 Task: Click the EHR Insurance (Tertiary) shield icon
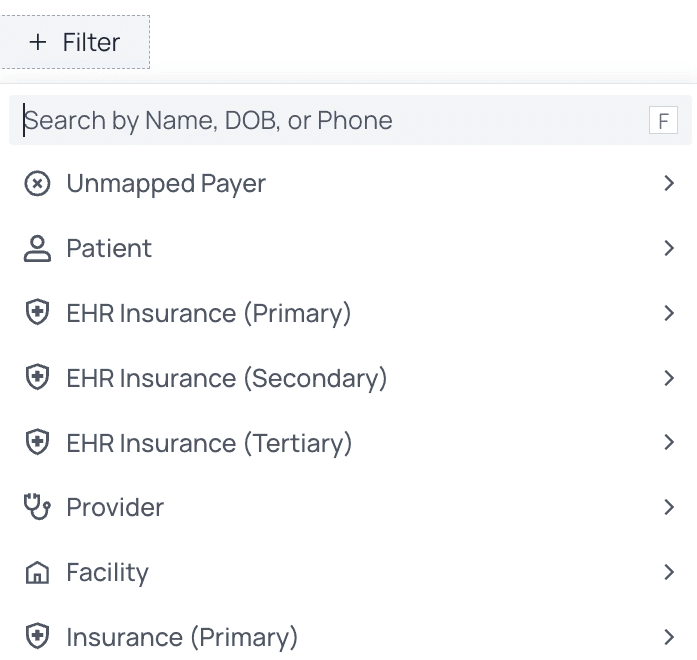click(x=37, y=443)
